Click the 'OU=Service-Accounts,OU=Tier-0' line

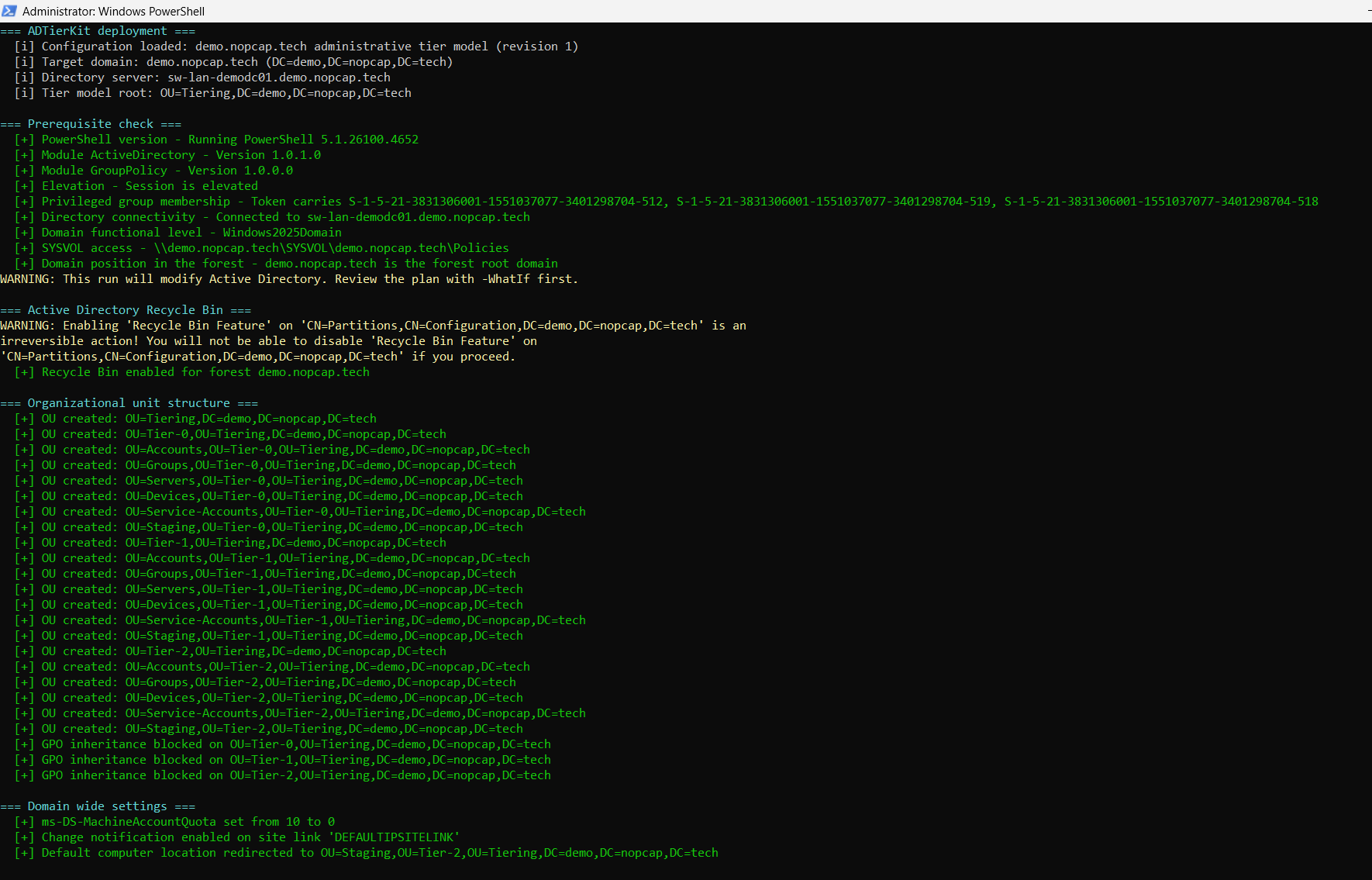(300, 512)
